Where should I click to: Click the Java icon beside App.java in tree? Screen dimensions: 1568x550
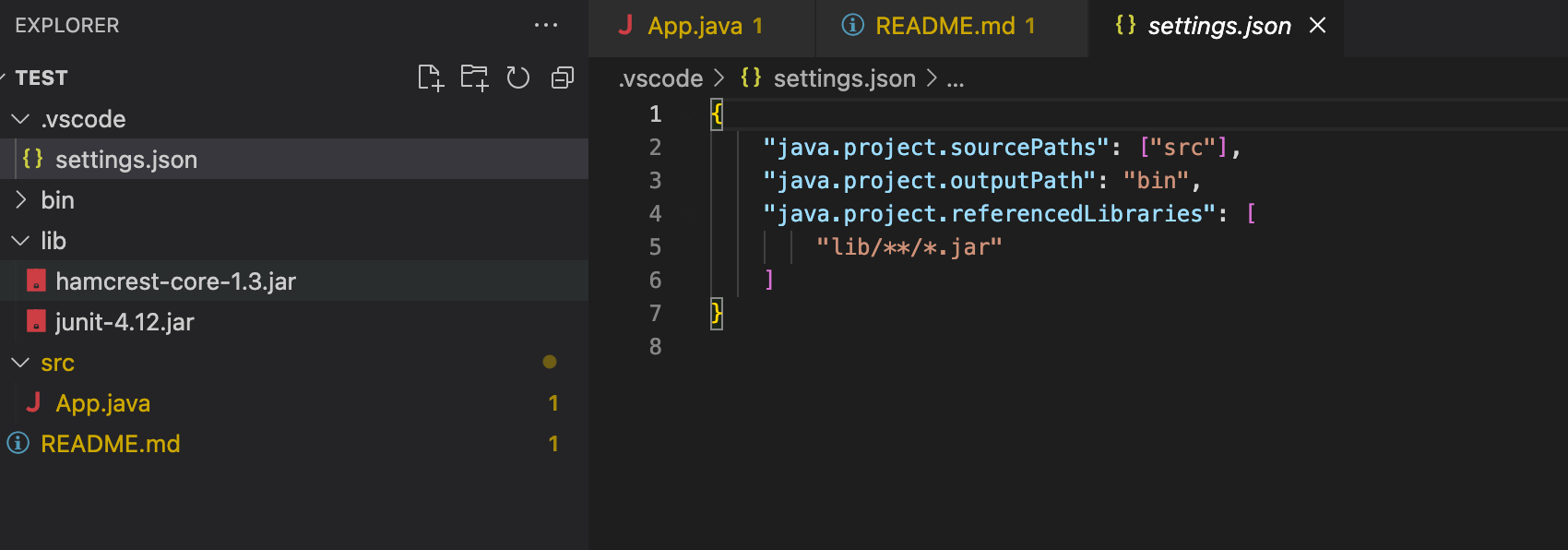pyautogui.click(x=33, y=402)
